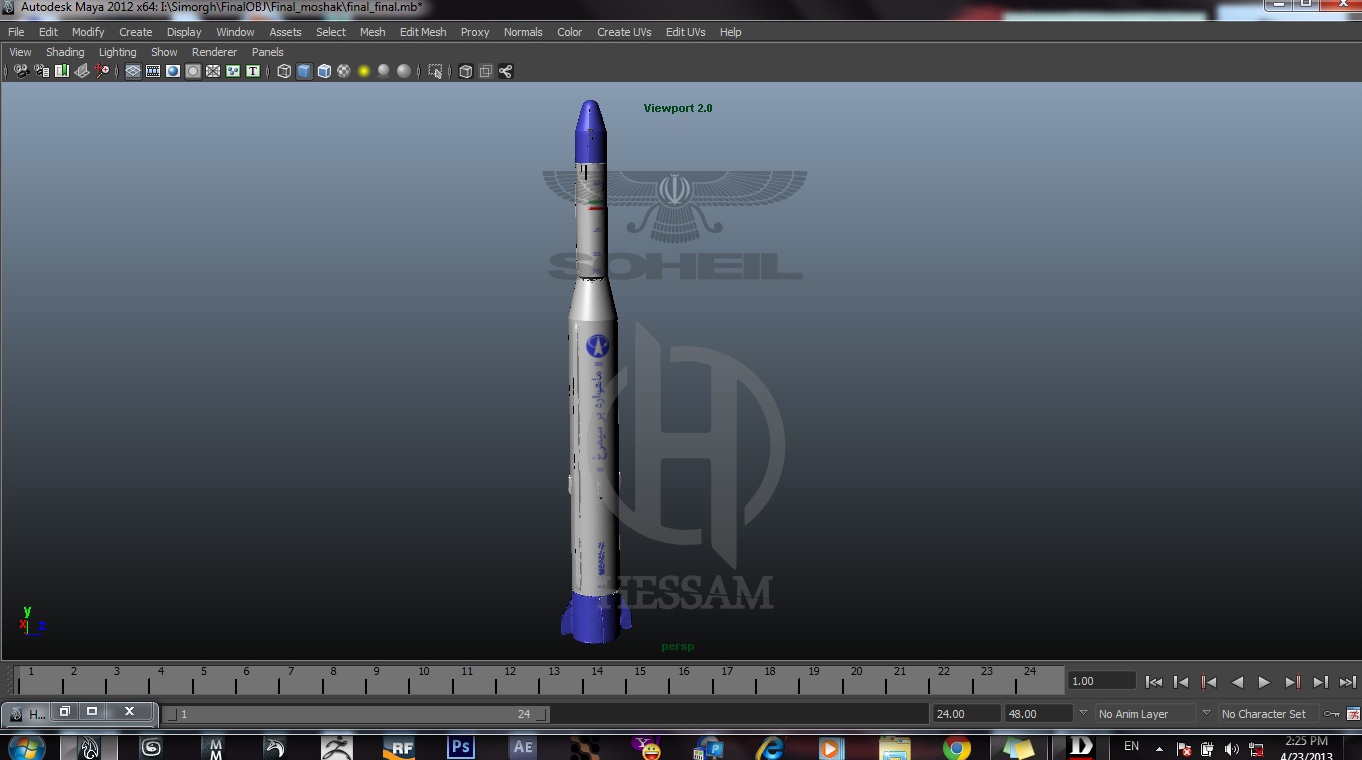
Task: Step back one frame
Action: click(1181, 682)
